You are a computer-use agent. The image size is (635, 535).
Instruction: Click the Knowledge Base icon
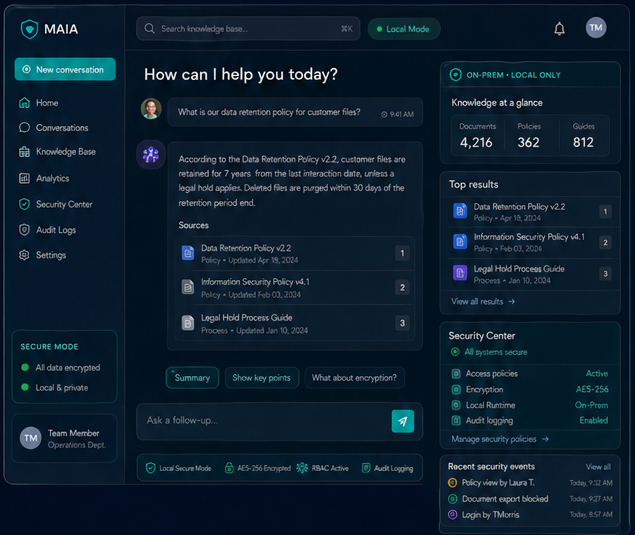point(24,152)
